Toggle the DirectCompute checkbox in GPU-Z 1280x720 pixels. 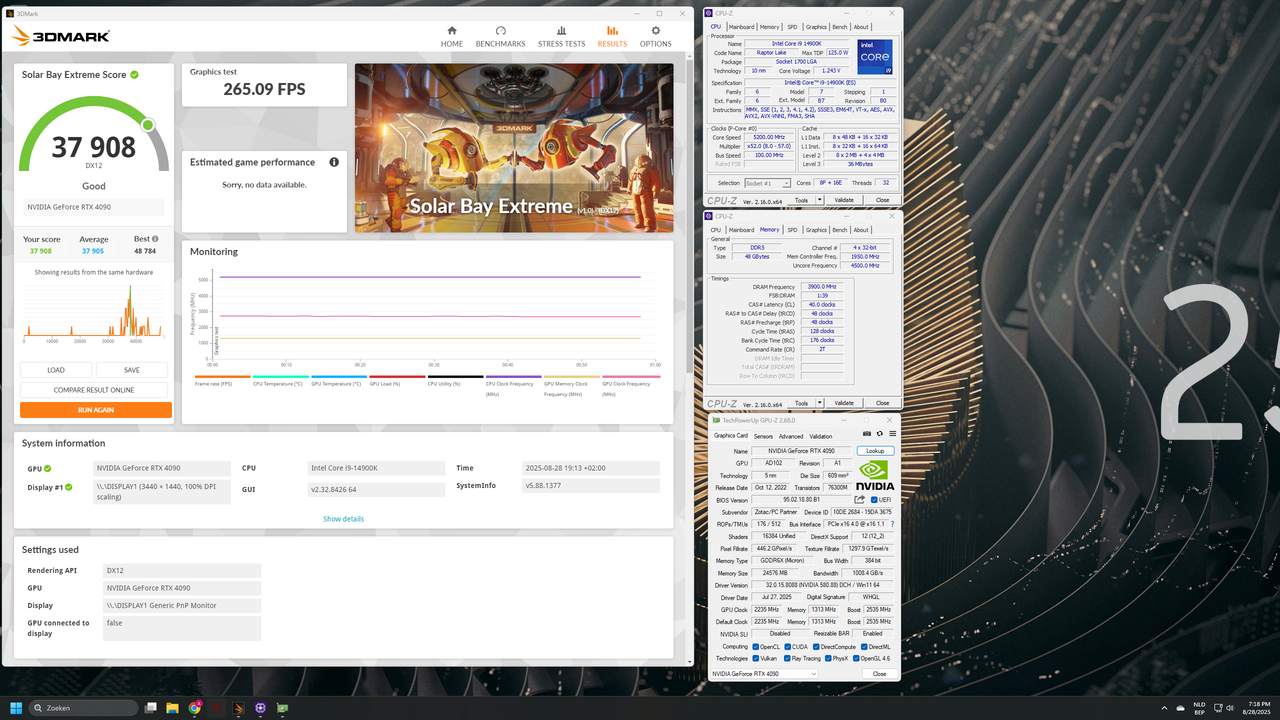pyautogui.click(x=815, y=646)
